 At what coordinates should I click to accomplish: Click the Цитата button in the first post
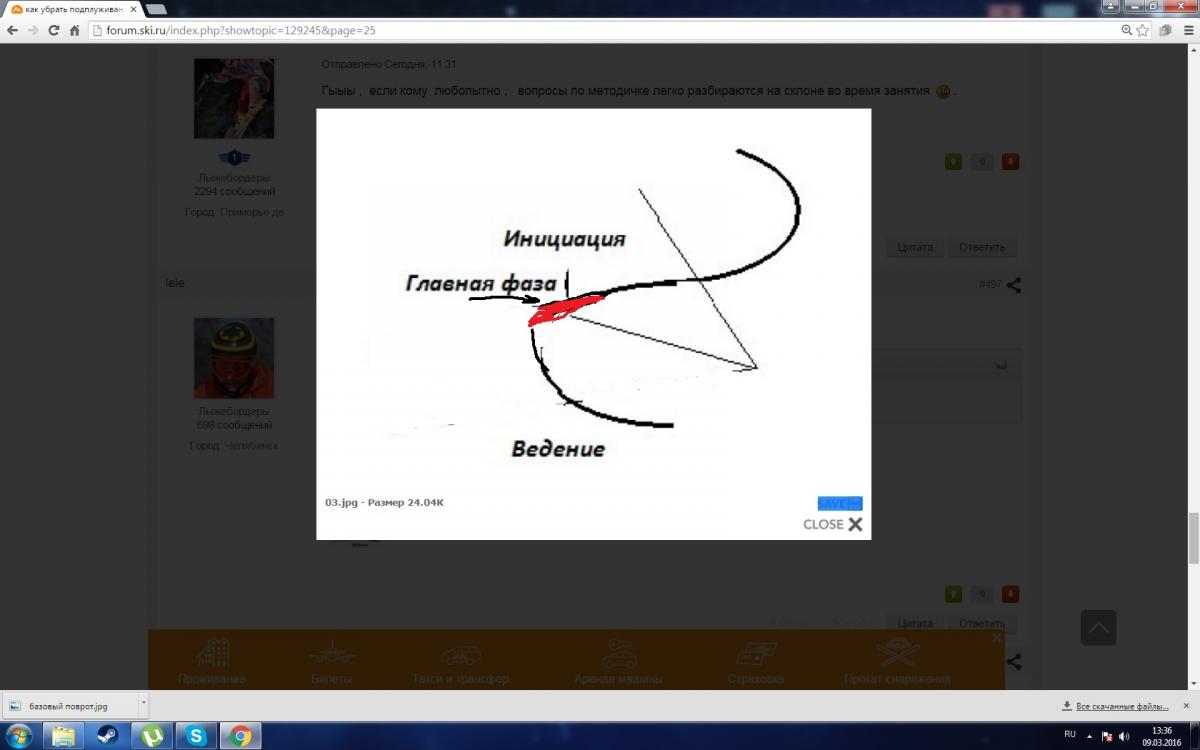(914, 247)
